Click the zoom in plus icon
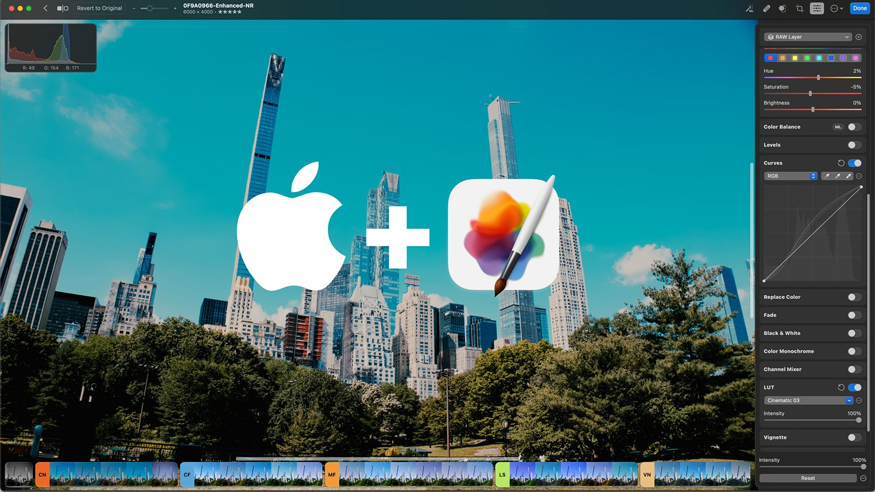 click(x=175, y=8)
